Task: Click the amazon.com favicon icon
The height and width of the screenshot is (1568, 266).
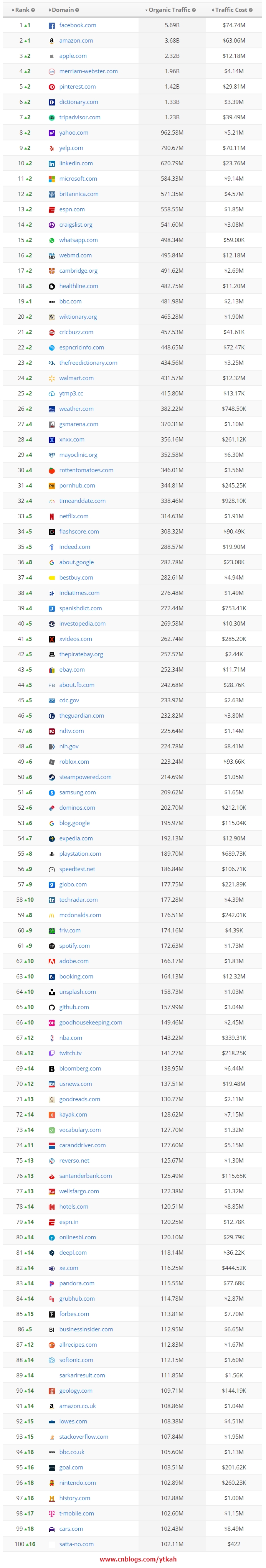Action: [x=52, y=41]
